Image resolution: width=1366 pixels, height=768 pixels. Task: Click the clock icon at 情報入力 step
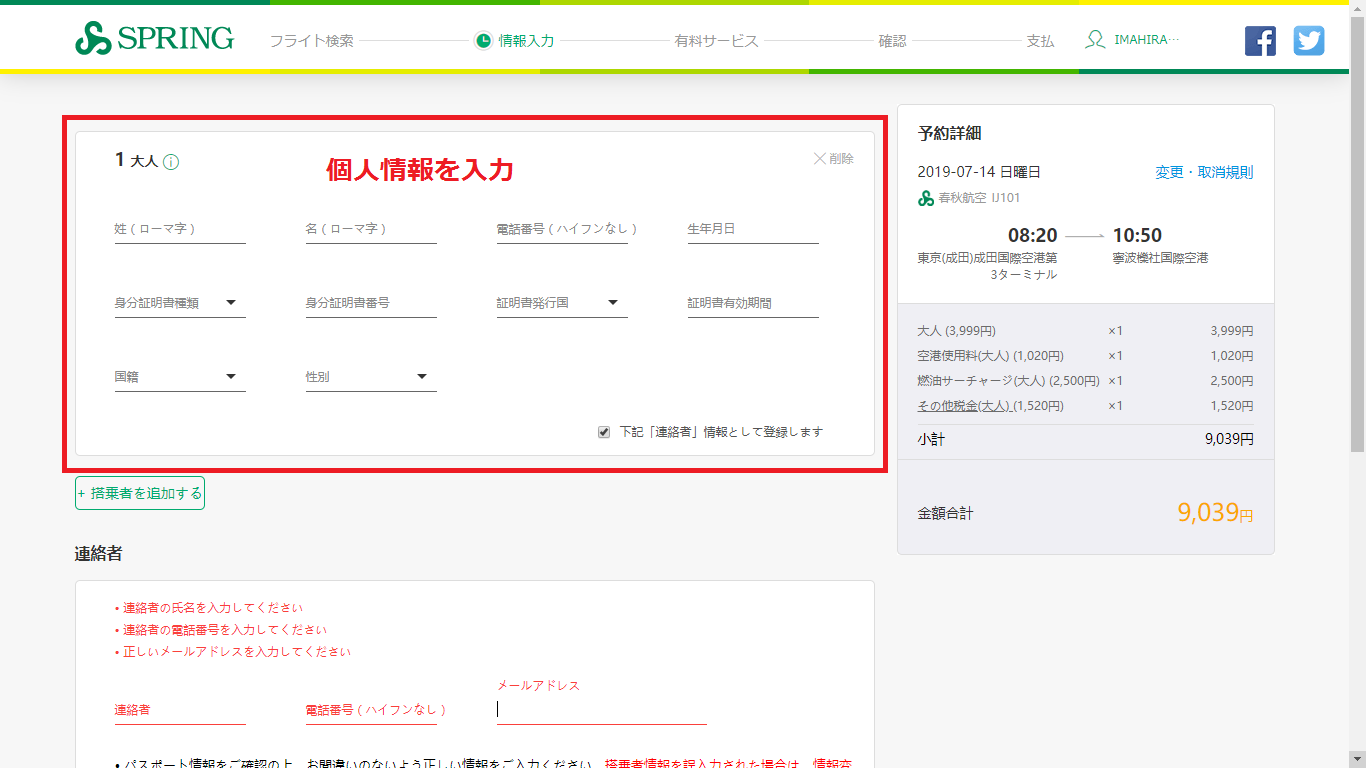(483, 41)
